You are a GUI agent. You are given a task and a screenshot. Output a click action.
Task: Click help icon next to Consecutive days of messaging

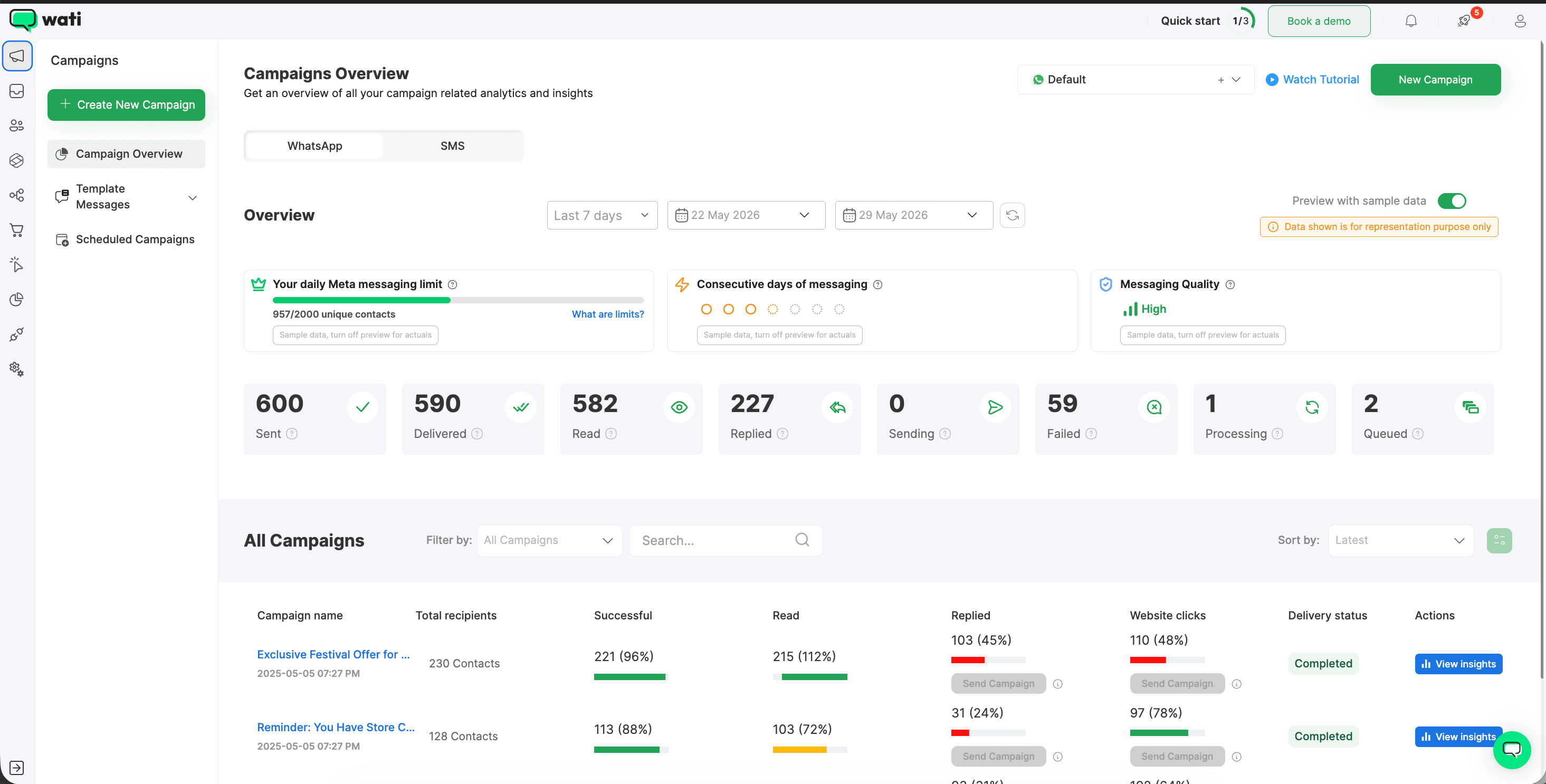click(877, 284)
